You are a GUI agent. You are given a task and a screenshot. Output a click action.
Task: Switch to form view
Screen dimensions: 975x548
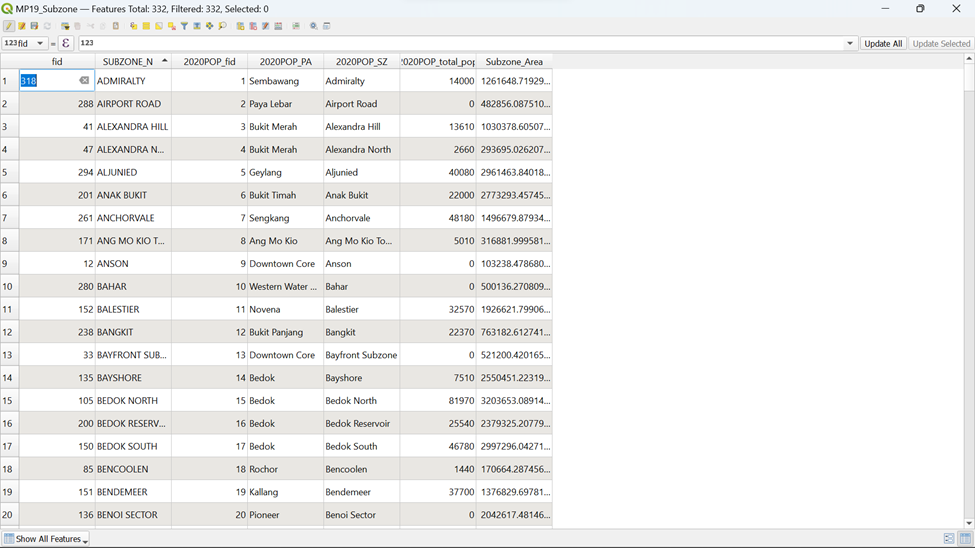949,539
